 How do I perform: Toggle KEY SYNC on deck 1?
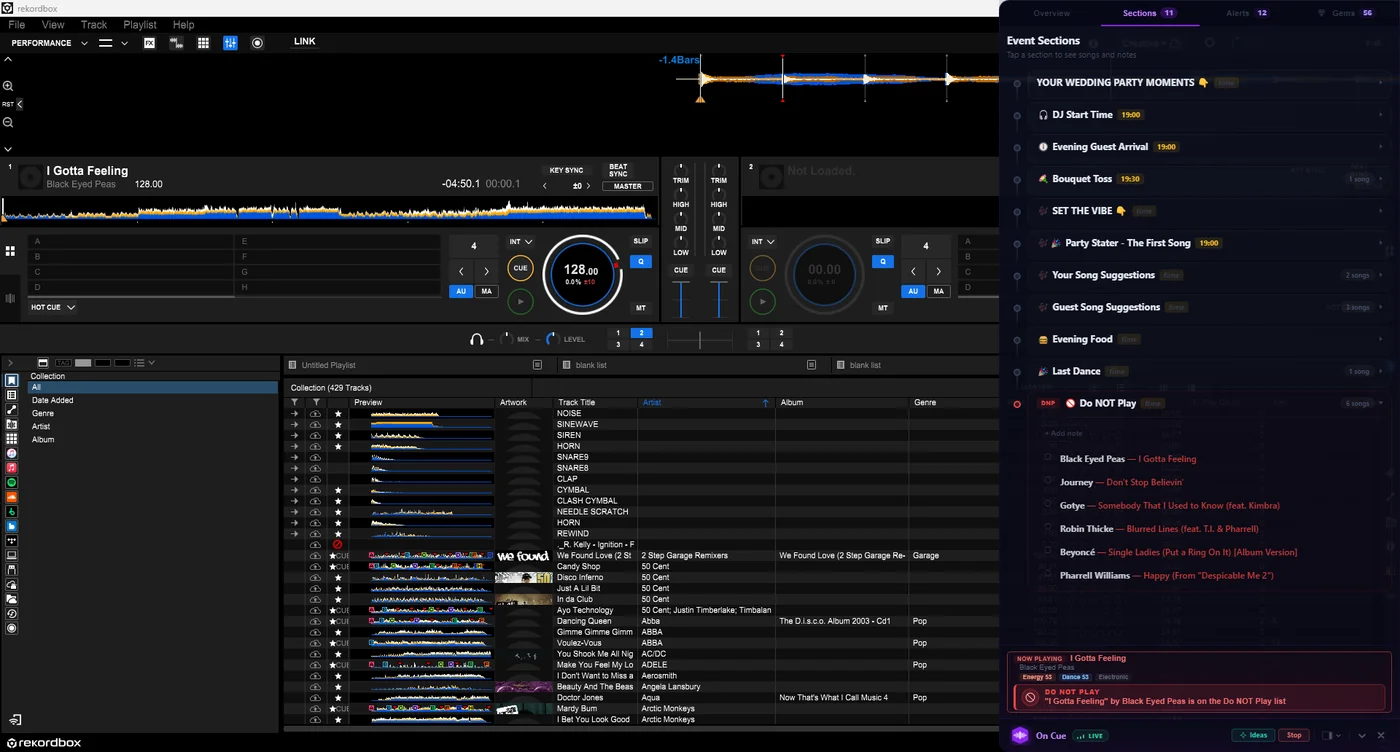pos(566,170)
